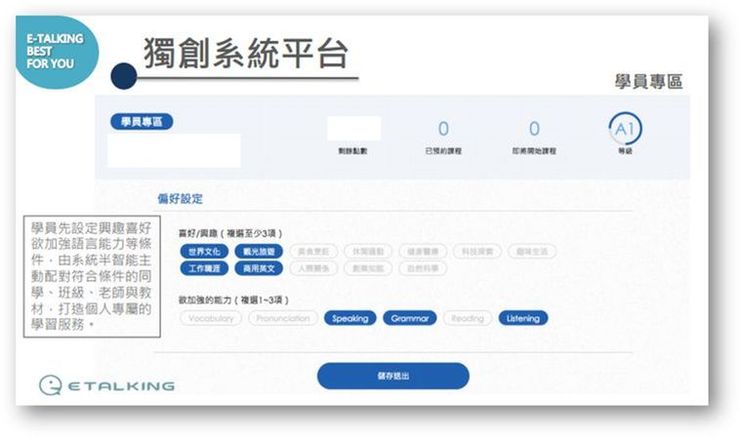This screenshot has width=740, height=437.
Task: Click the 學員專區 heading at top right
Action: [648, 81]
